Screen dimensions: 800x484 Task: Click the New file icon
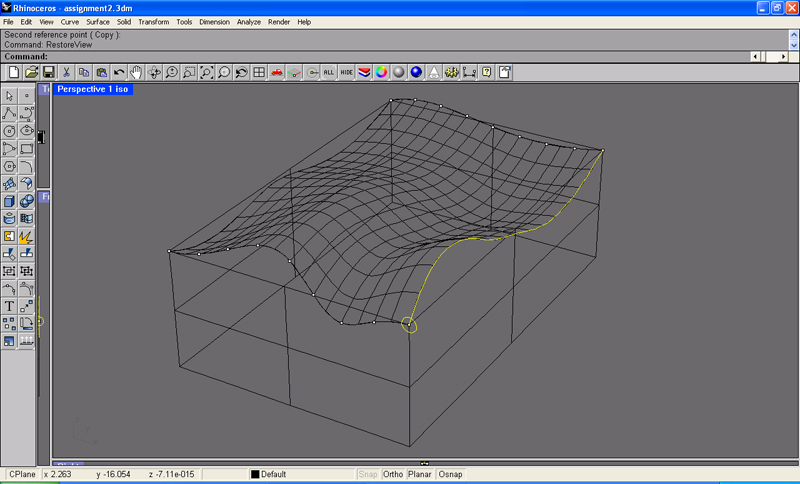click(14, 72)
